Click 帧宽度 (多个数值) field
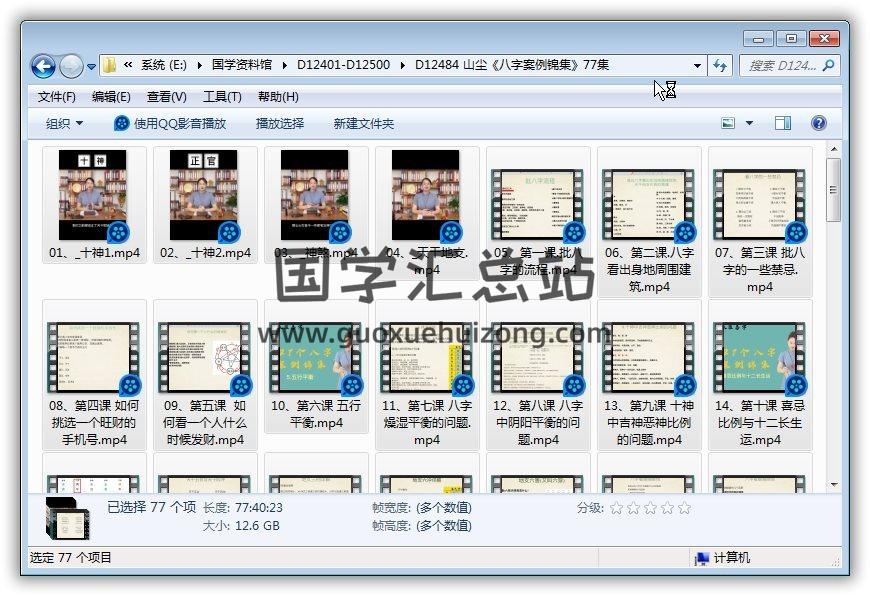The width and height of the screenshot is (870, 596). click(x=422, y=507)
